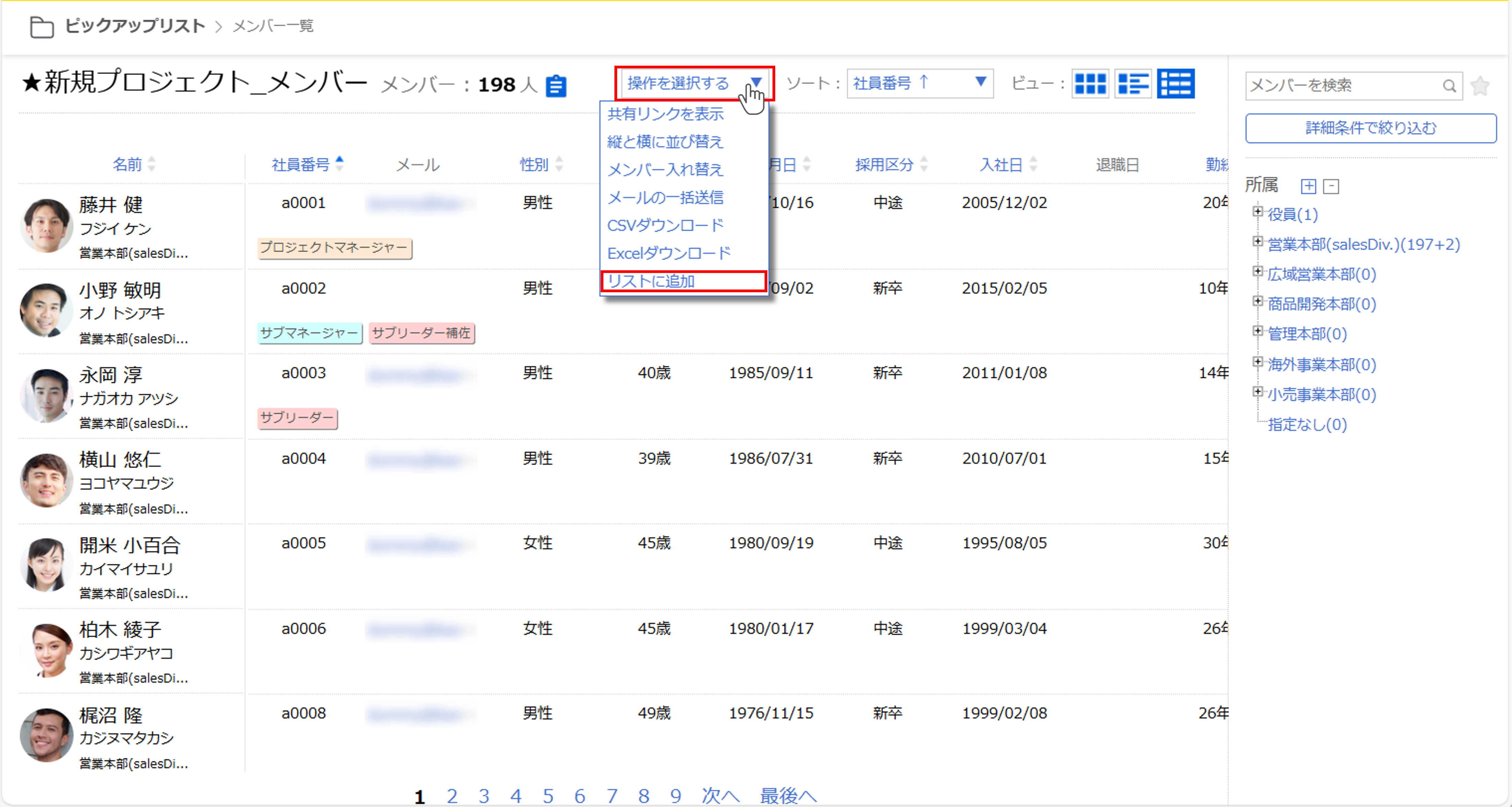Image resolution: width=1512 pixels, height=807 pixels.
Task: Go to page 2 of results
Action: (452, 796)
